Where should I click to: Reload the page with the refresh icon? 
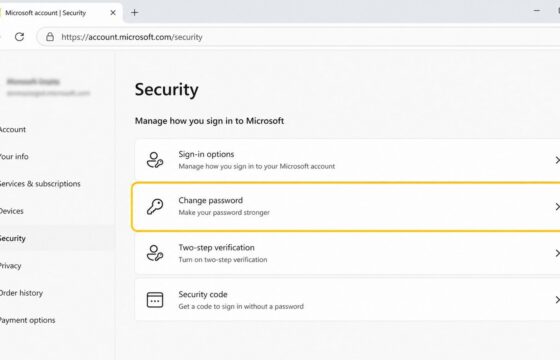tap(19, 36)
